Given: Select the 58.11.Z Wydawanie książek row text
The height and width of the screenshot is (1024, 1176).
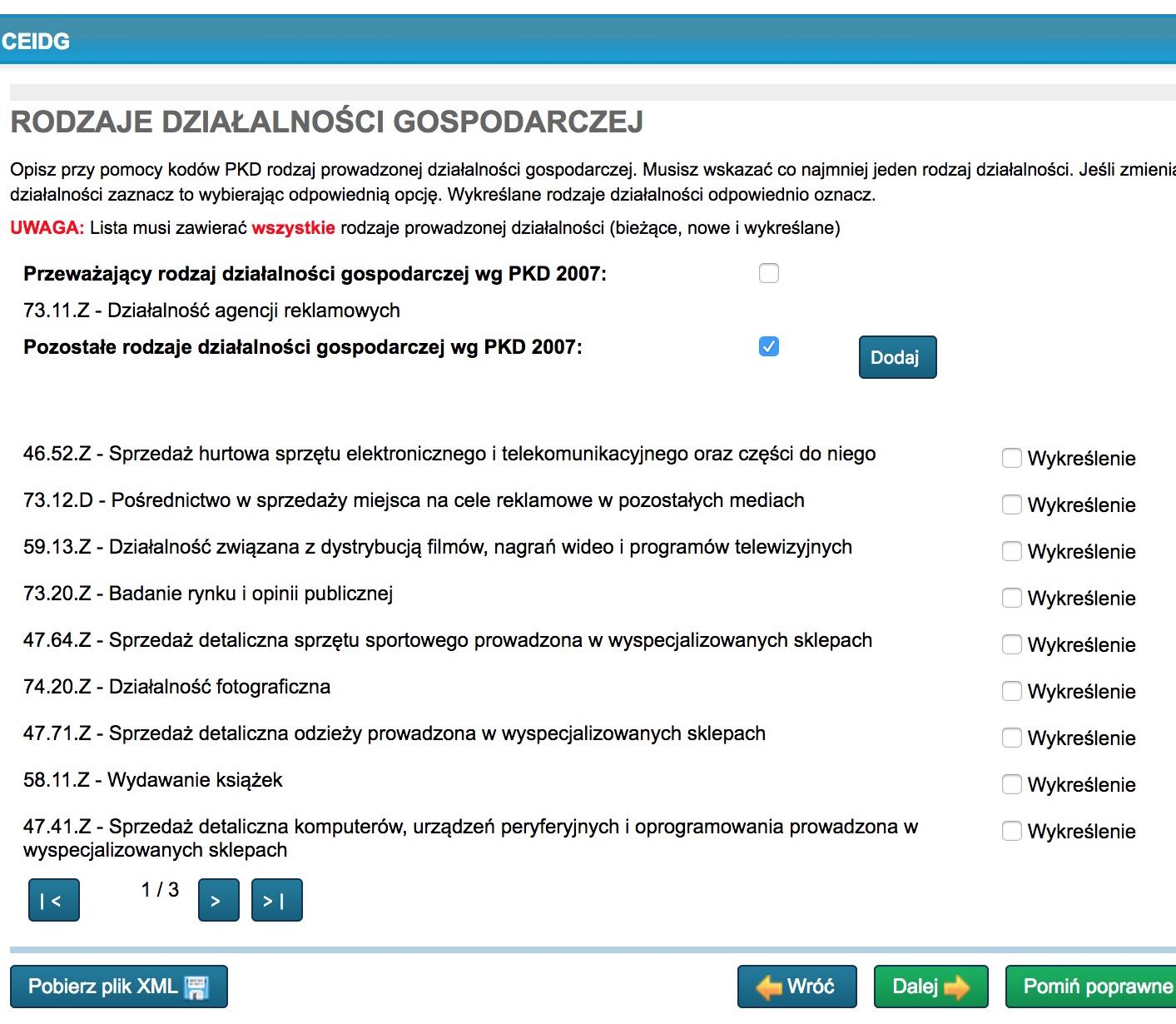Looking at the screenshot, I should click(x=153, y=780).
